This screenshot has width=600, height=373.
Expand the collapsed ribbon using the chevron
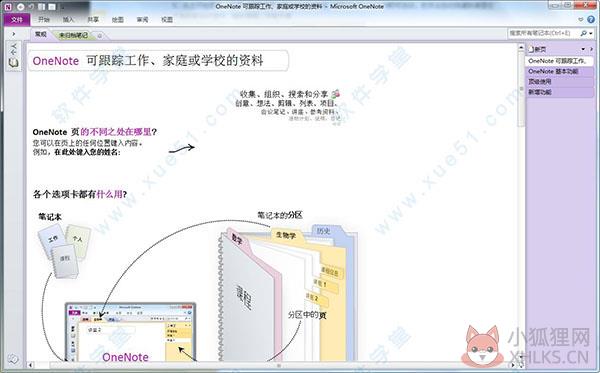[581, 20]
